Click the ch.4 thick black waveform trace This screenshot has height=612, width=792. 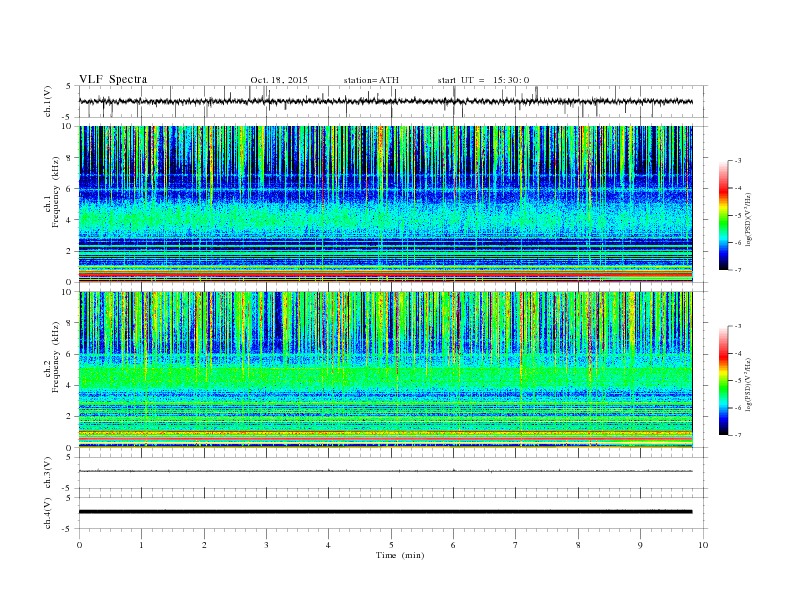pyautogui.click(x=386, y=512)
